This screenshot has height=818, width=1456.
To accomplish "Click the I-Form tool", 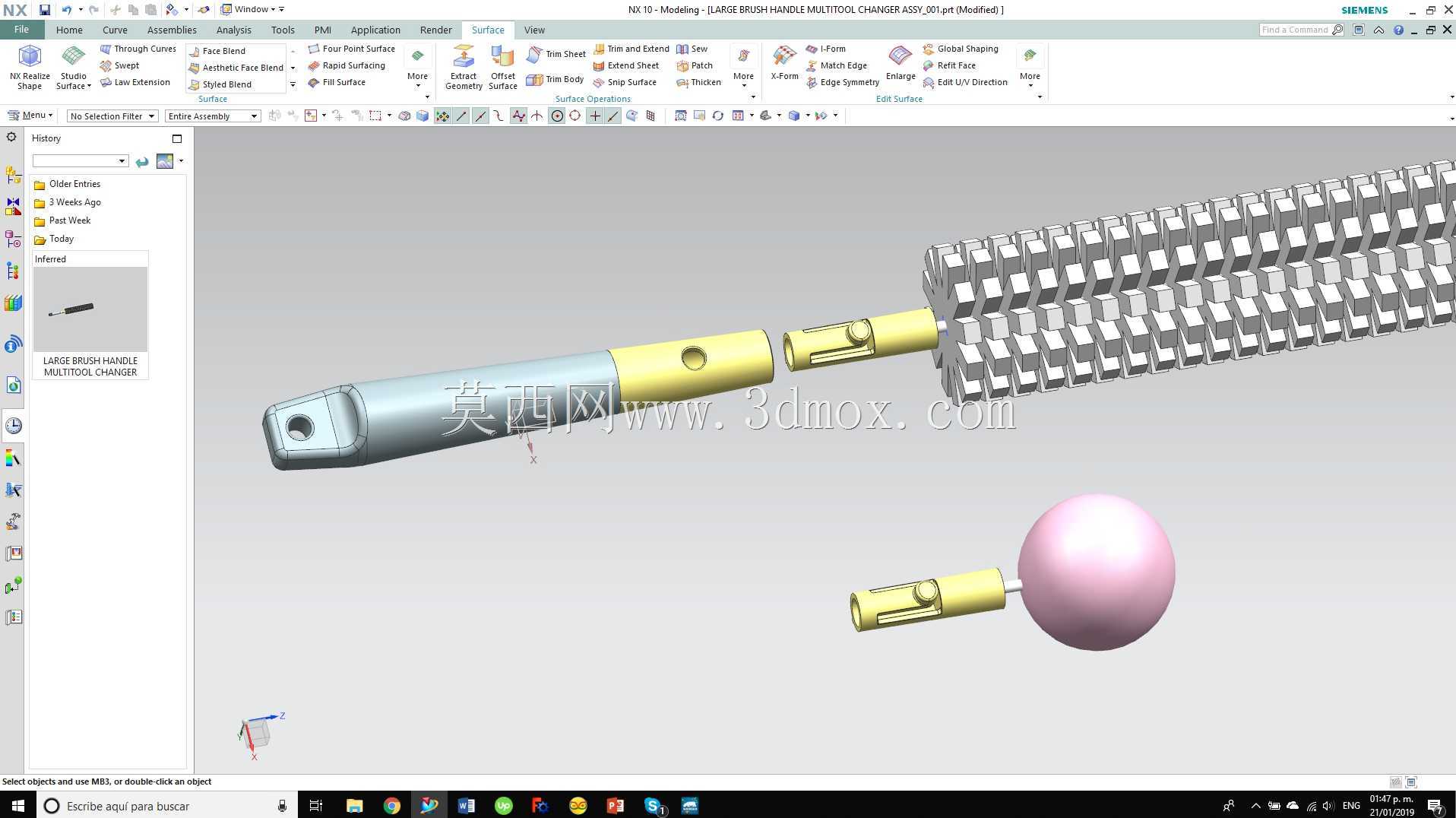I will click(826, 49).
